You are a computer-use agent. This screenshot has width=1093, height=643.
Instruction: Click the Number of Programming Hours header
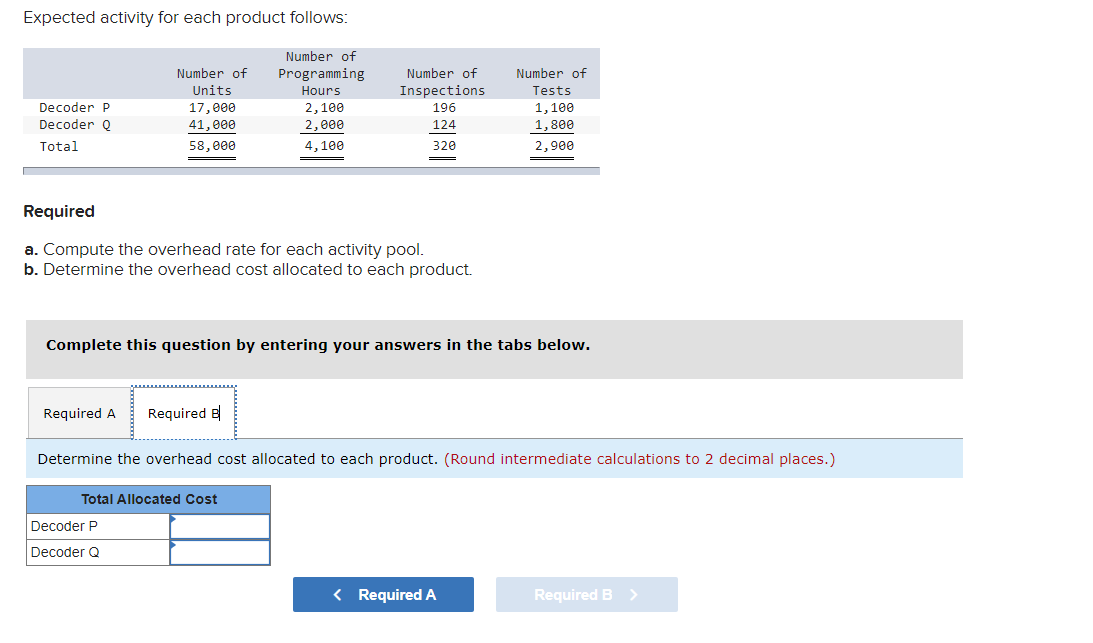[x=321, y=73]
